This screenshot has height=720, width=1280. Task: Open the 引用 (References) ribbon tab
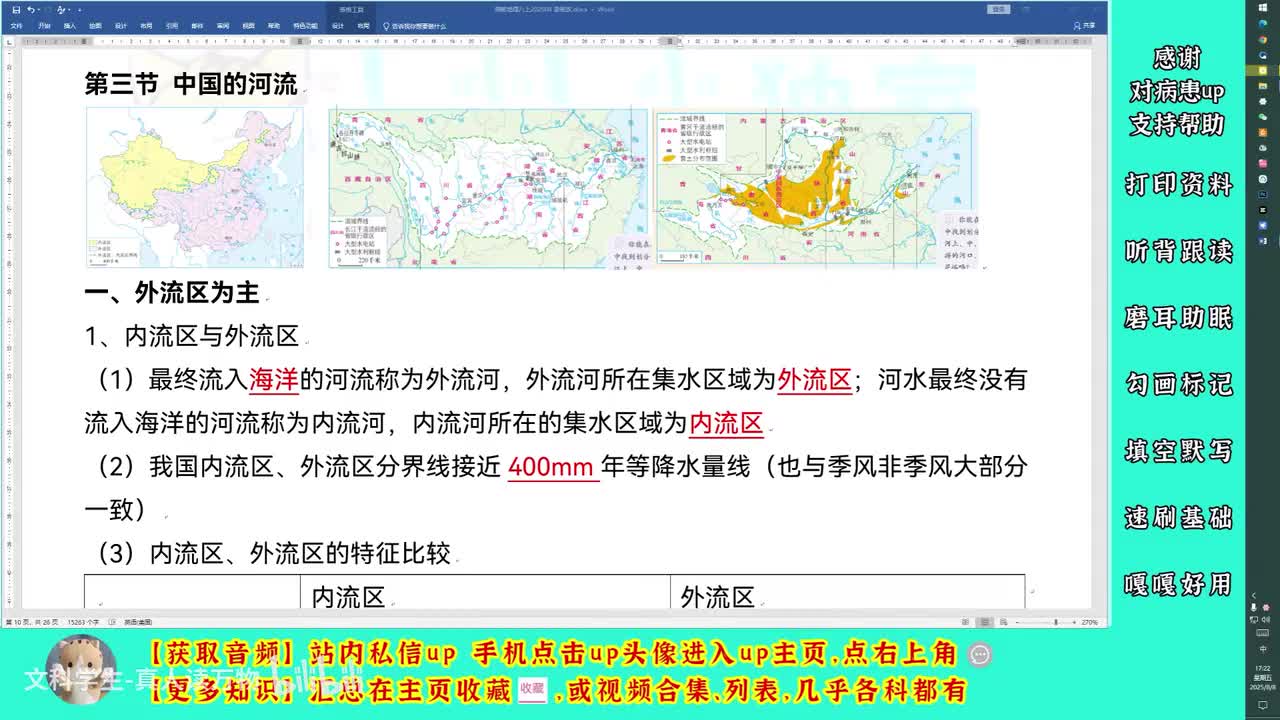[172, 25]
